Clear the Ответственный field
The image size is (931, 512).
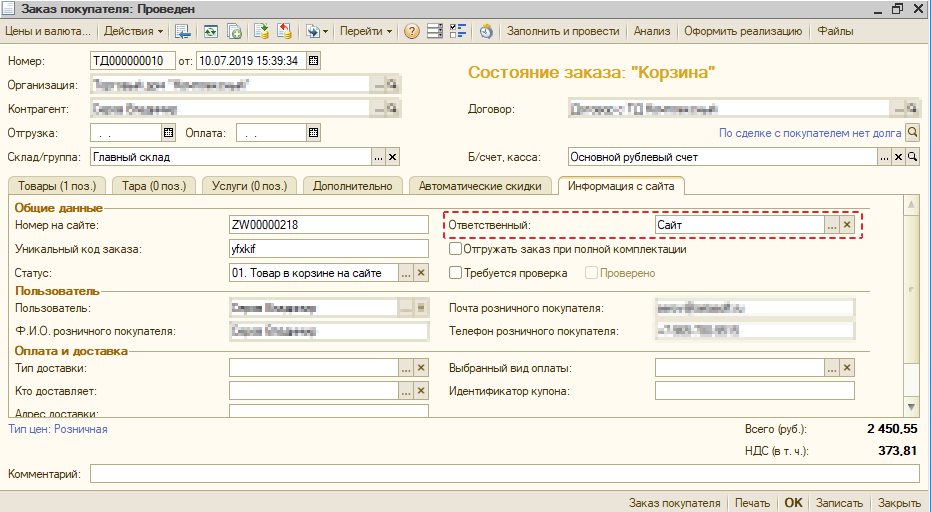pyautogui.click(x=847, y=225)
